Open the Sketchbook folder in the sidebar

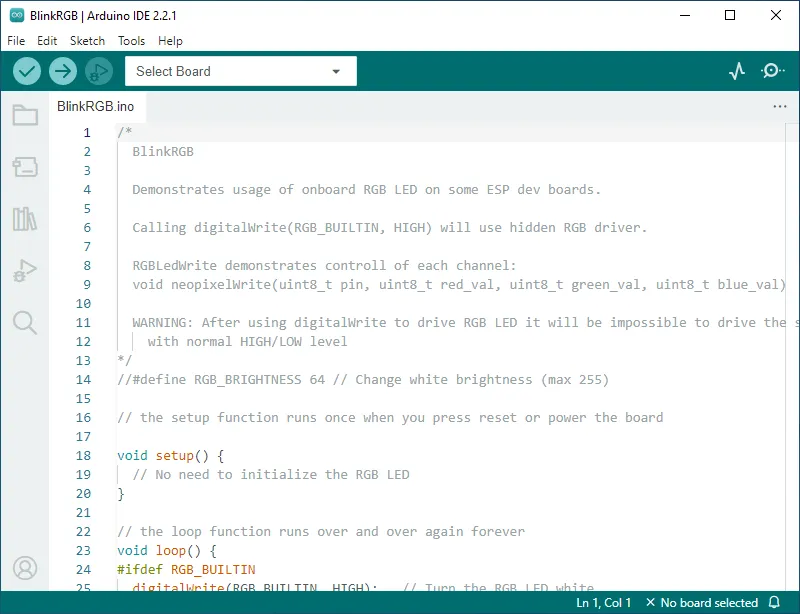pyautogui.click(x=25, y=114)
